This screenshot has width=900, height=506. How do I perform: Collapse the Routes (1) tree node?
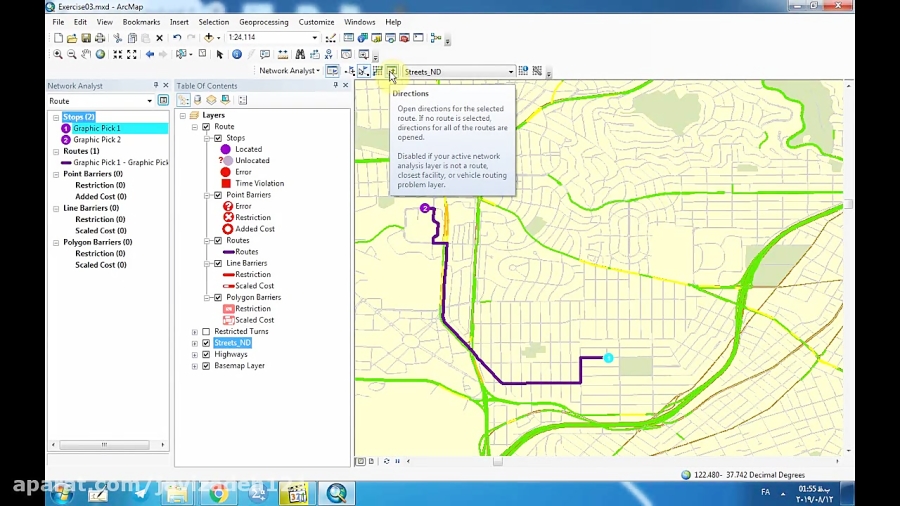(x=56, y=151)
